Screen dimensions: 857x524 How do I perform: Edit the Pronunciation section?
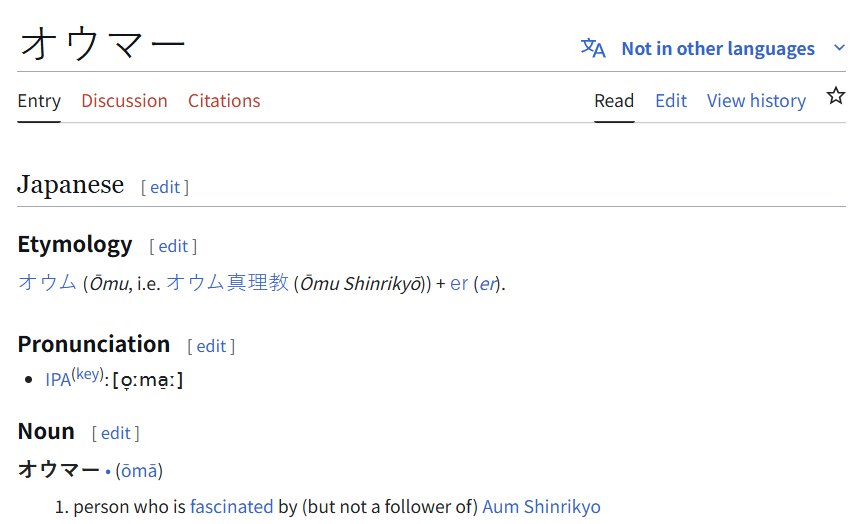point(211,346)
